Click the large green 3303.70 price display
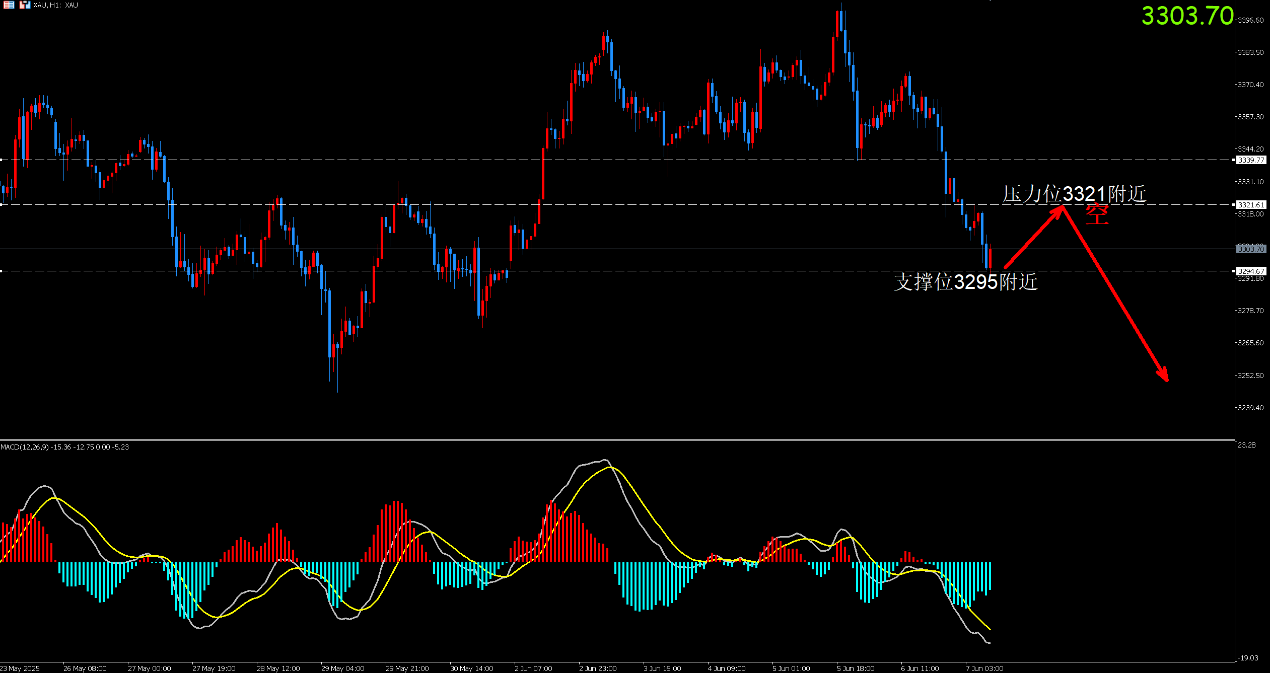Image resolution: width=1270 pixels, height=673 pixels. point(1189,15)
